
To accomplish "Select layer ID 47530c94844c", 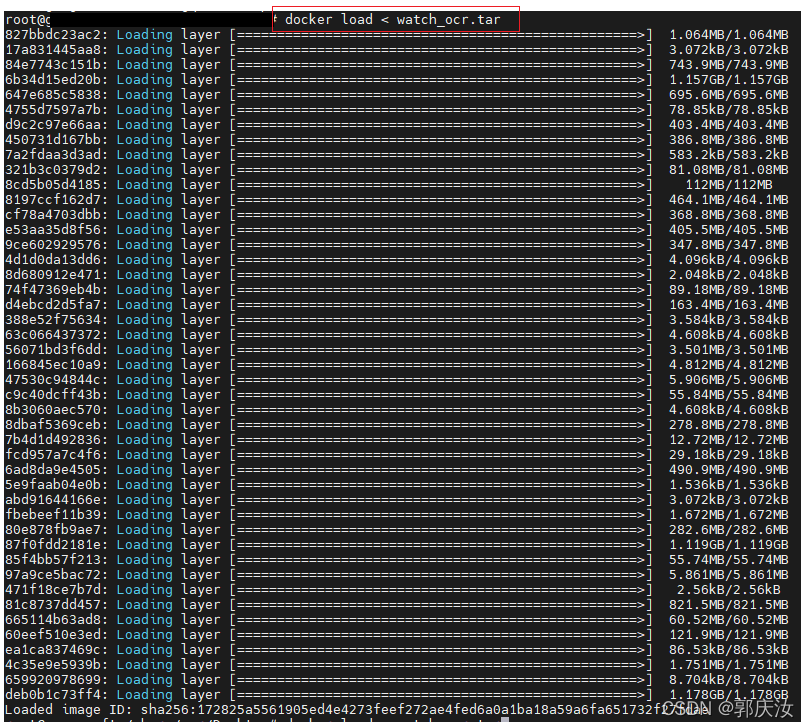I will 53,379.
